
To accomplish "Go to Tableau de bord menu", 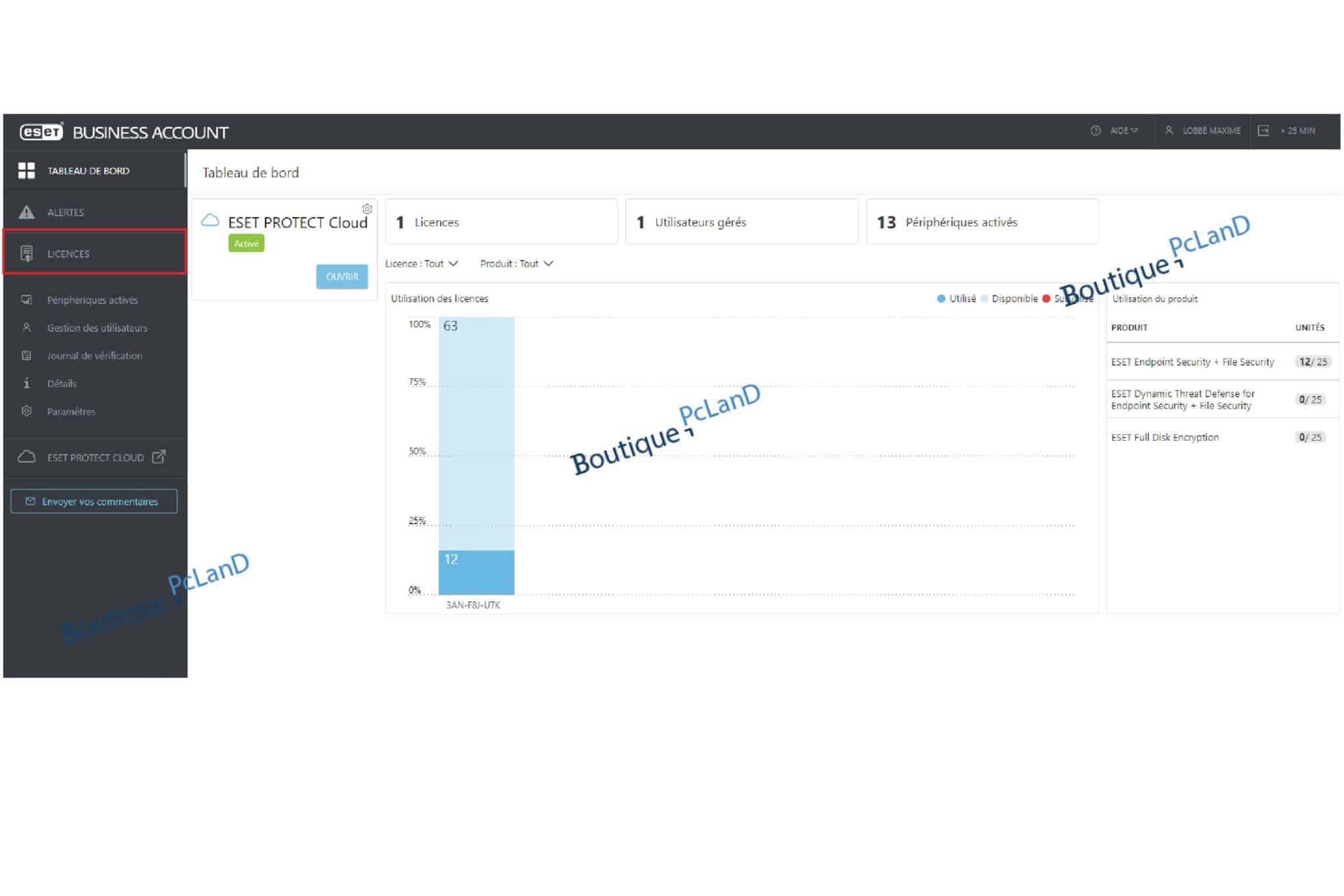I will 94,171.
